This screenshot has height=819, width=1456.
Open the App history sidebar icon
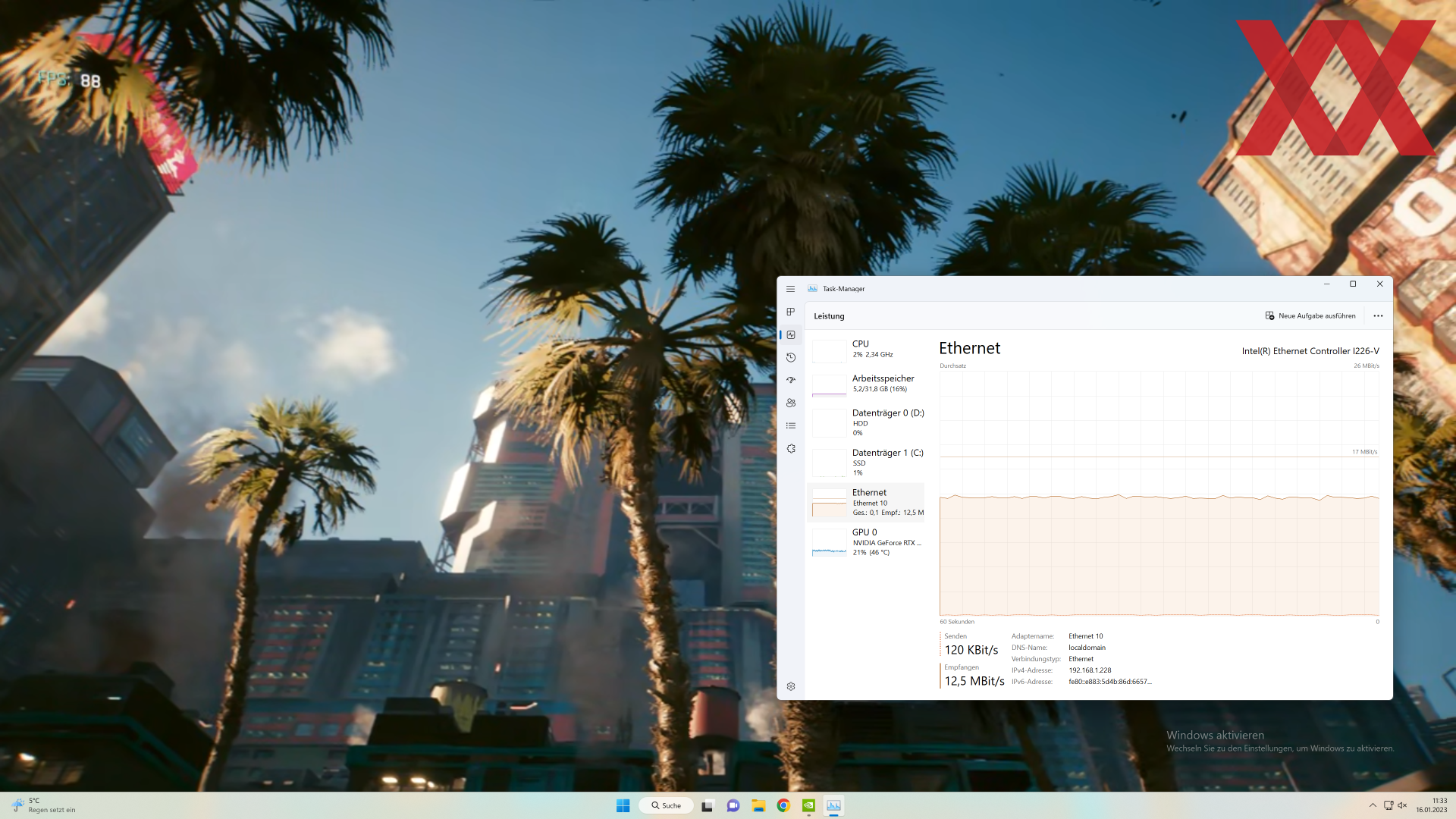(x=790, y=357)
